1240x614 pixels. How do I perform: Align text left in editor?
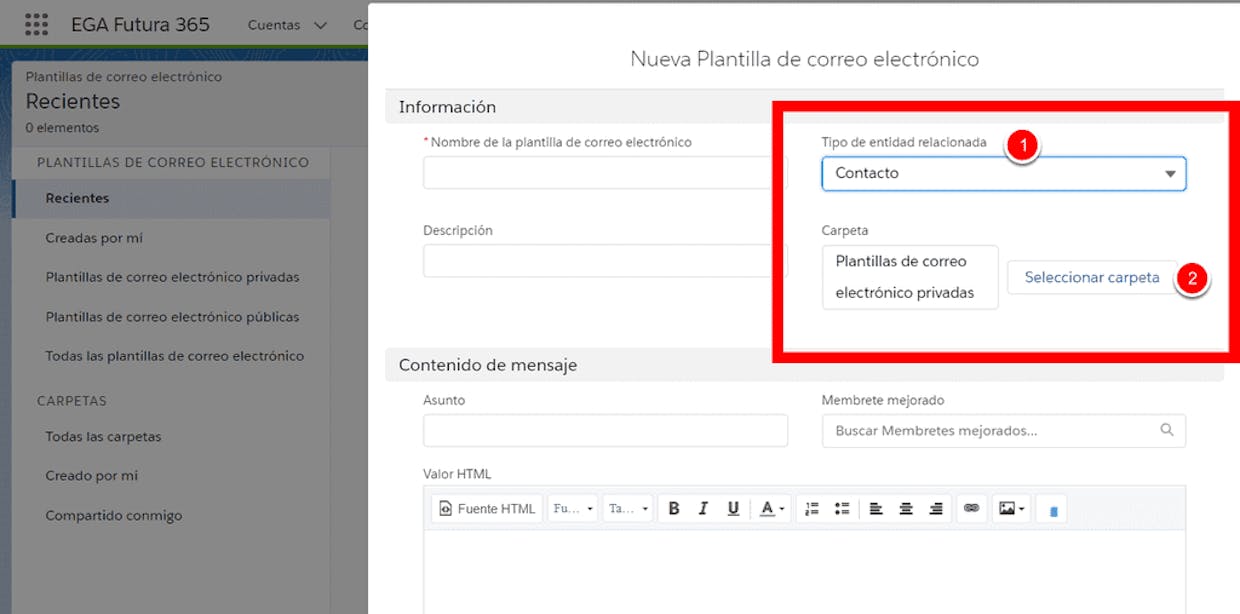pyautogui.click(x=876, y=509)
